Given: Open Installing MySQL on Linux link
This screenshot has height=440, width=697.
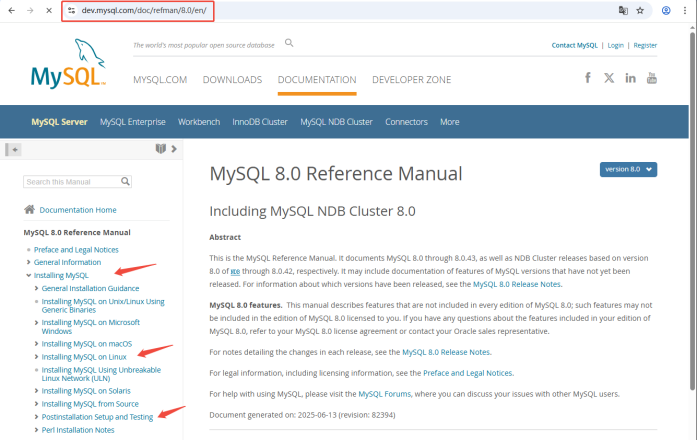Looking at the screenshot, I should tap(84, 357).
